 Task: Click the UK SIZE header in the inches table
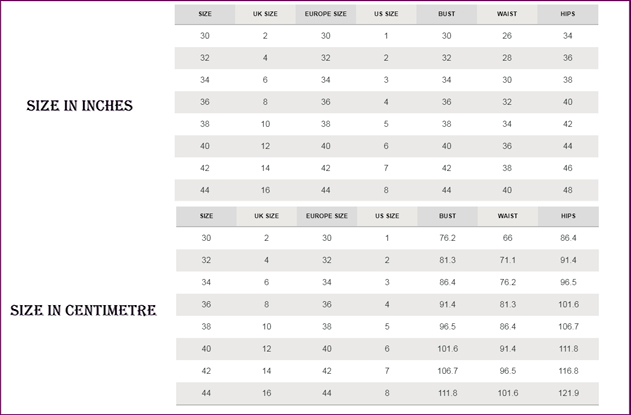(265, 14)
